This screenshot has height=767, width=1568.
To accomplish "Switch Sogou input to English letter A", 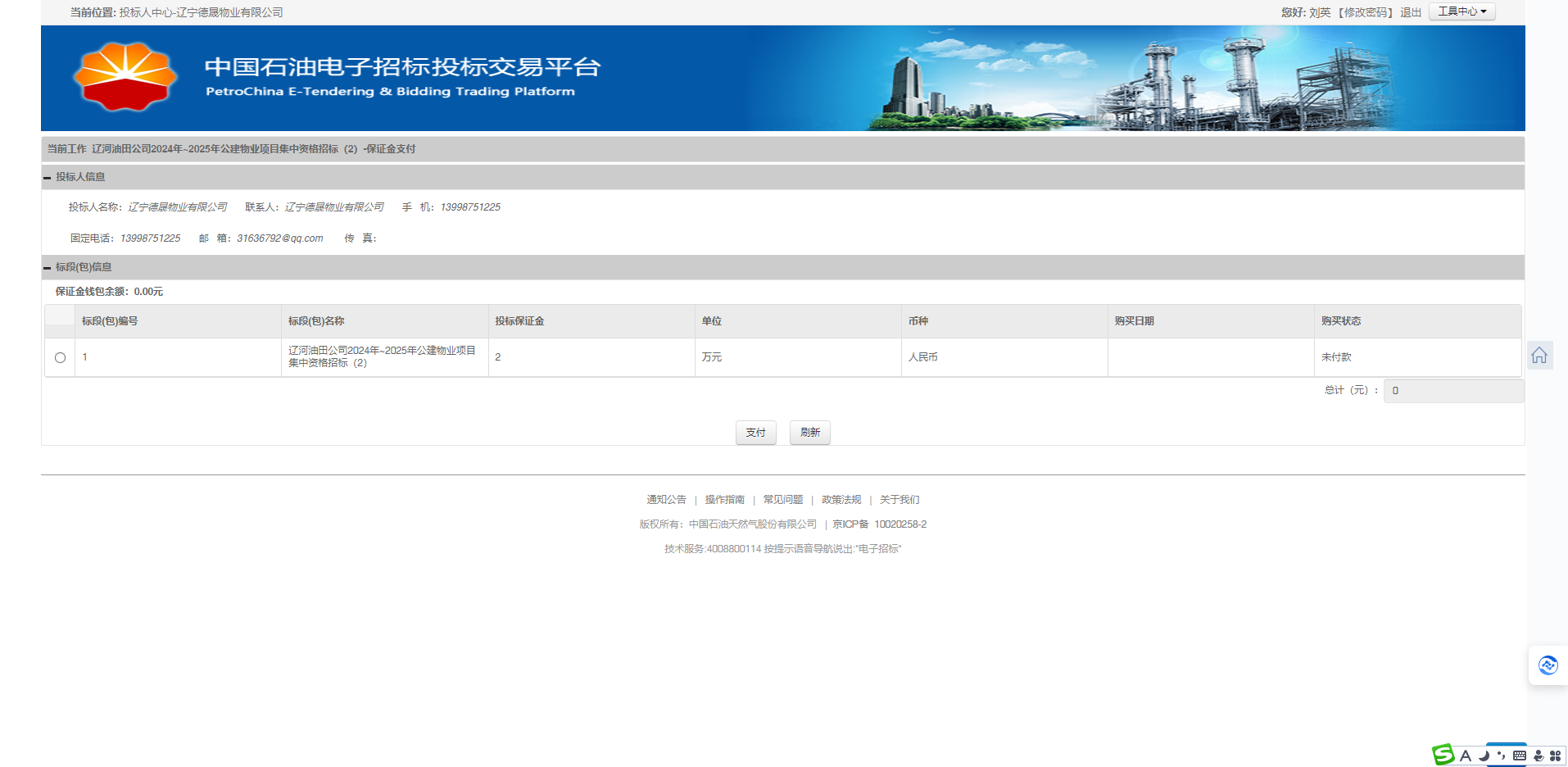I will [x=1466, y=756].
